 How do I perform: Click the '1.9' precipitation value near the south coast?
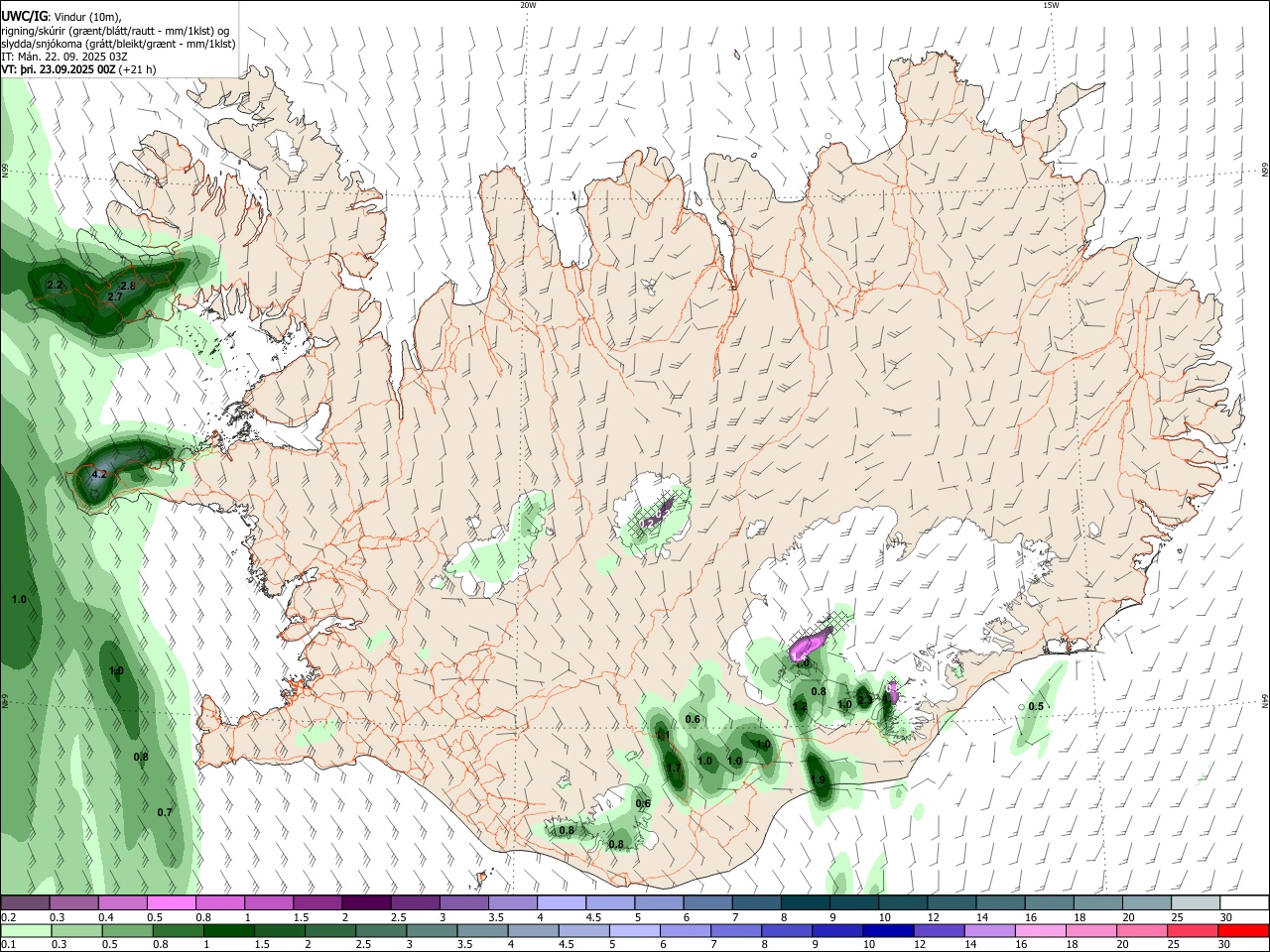[x=819, y=779]
